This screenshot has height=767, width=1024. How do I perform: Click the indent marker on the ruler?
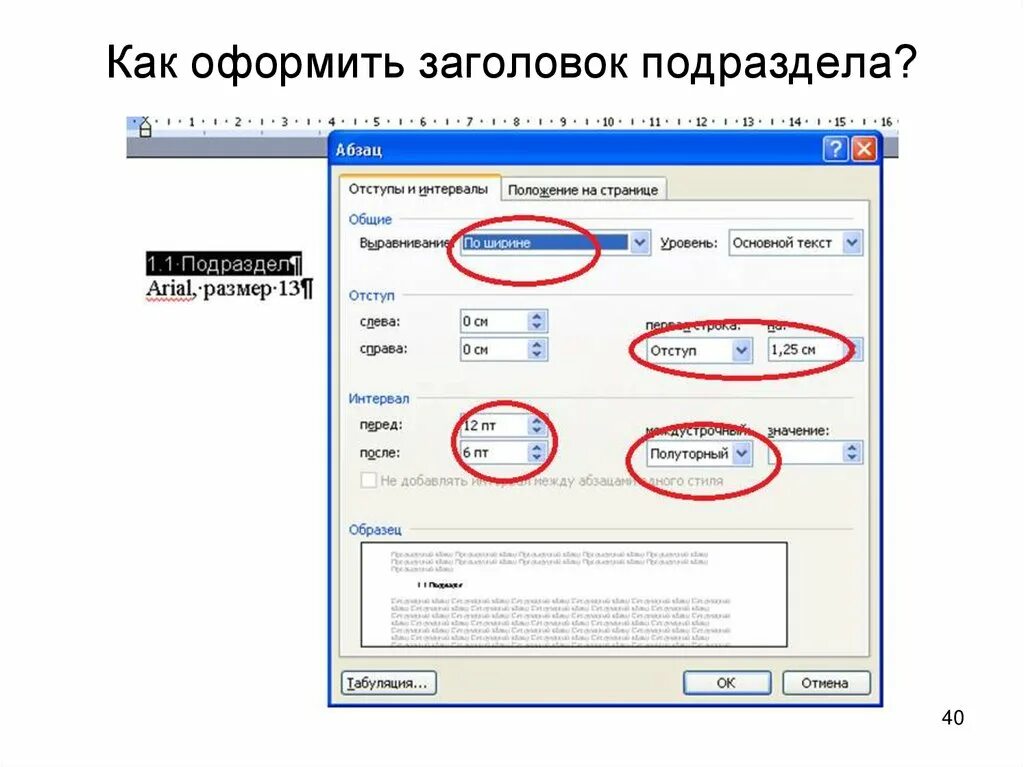pyautogui.click(x=145, y=127)
